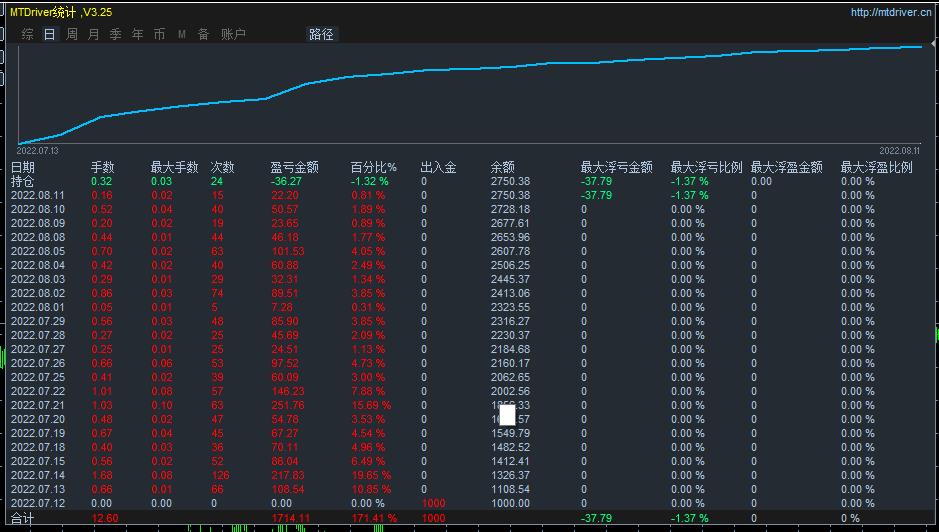Image resolution: width=939 pixels, height=532 pixels.
Task: Select the 2022.08.04 date row
Action: [38, 265]
